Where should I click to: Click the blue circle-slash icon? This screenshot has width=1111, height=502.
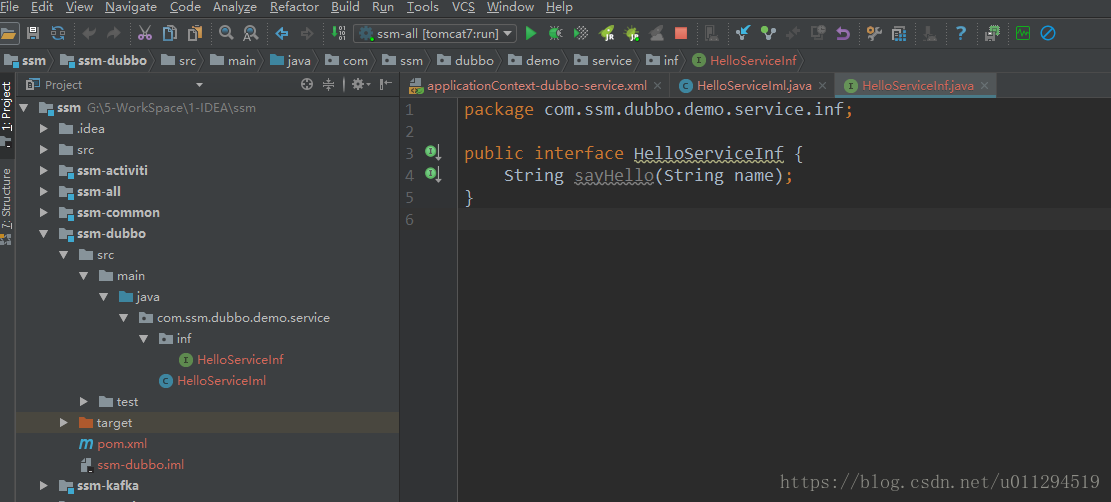[1047, 33]
